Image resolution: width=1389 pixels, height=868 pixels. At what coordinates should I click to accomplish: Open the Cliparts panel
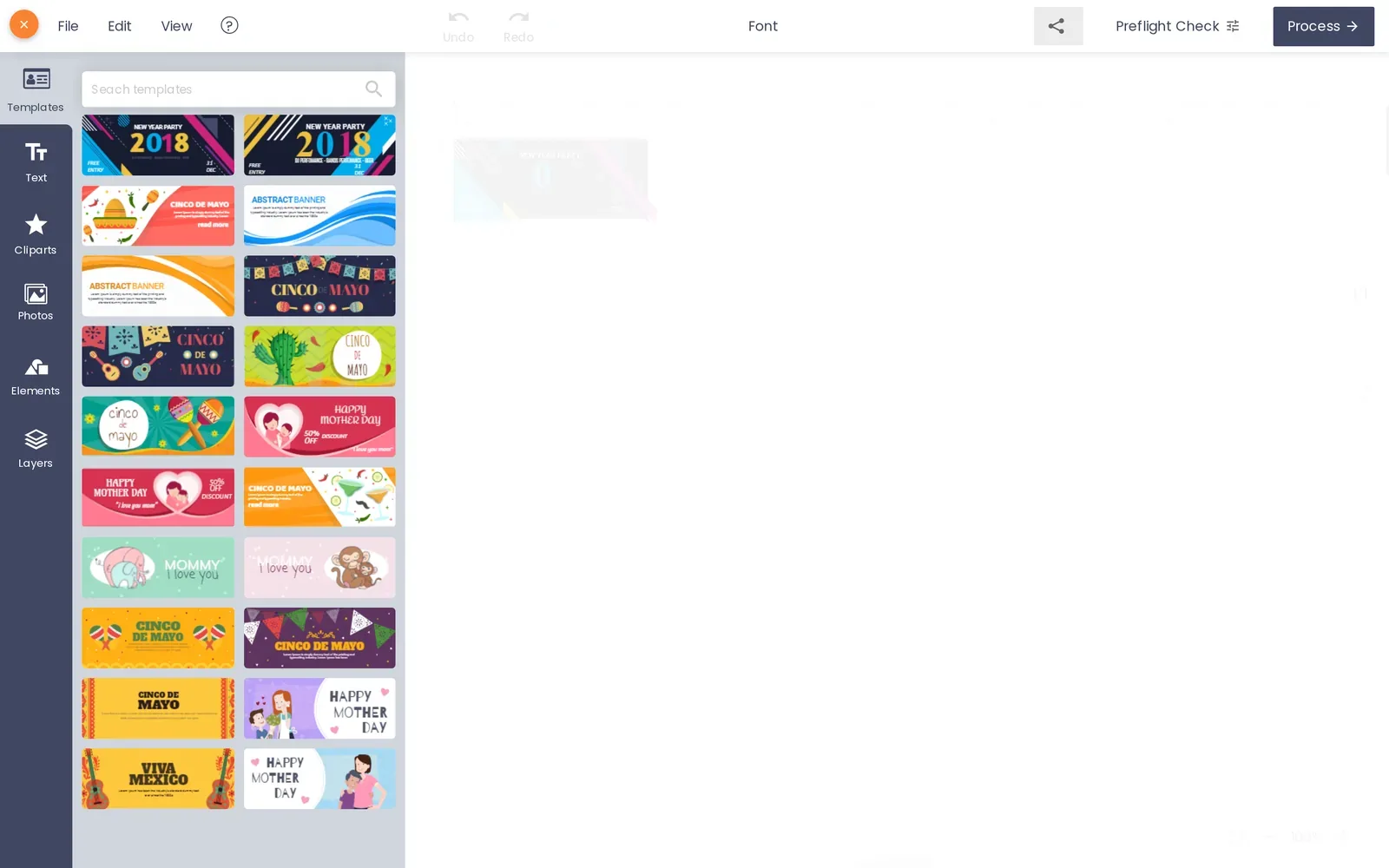click(x=36, y=234)
